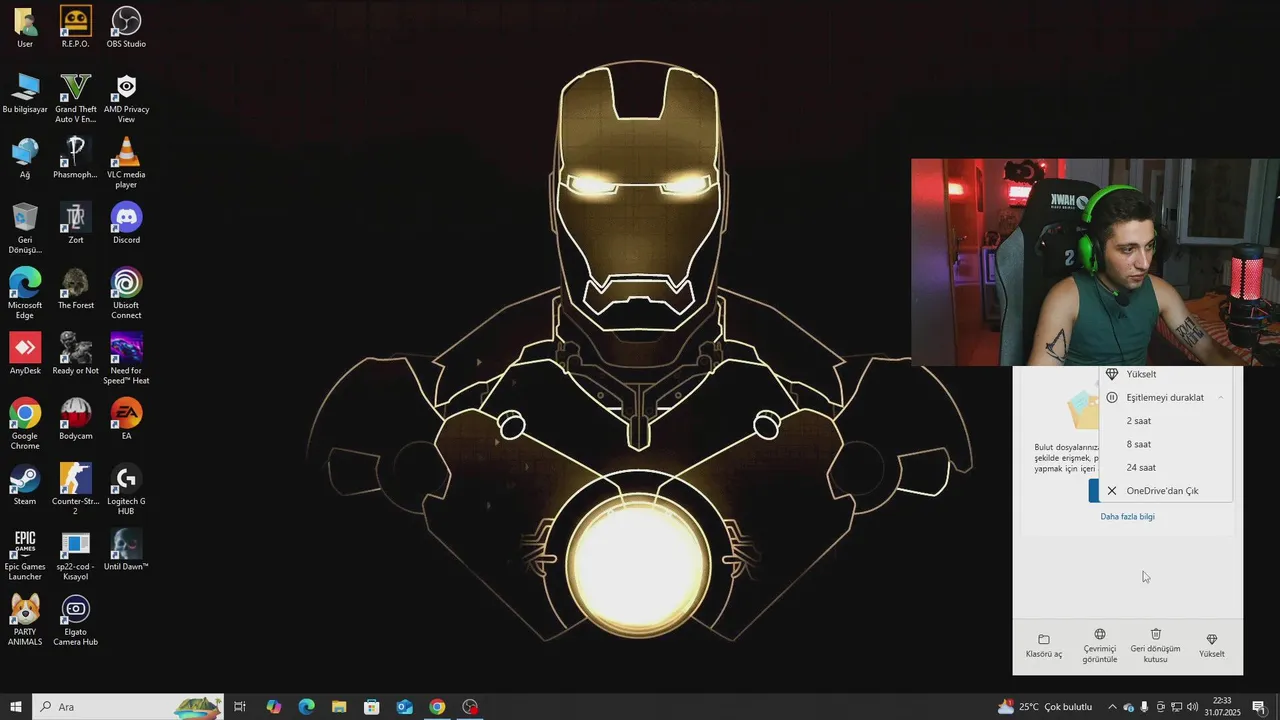Open Copilot from the taskbar
The width and height of the screenshot is (1280, 720).
[x=273, y=707]
